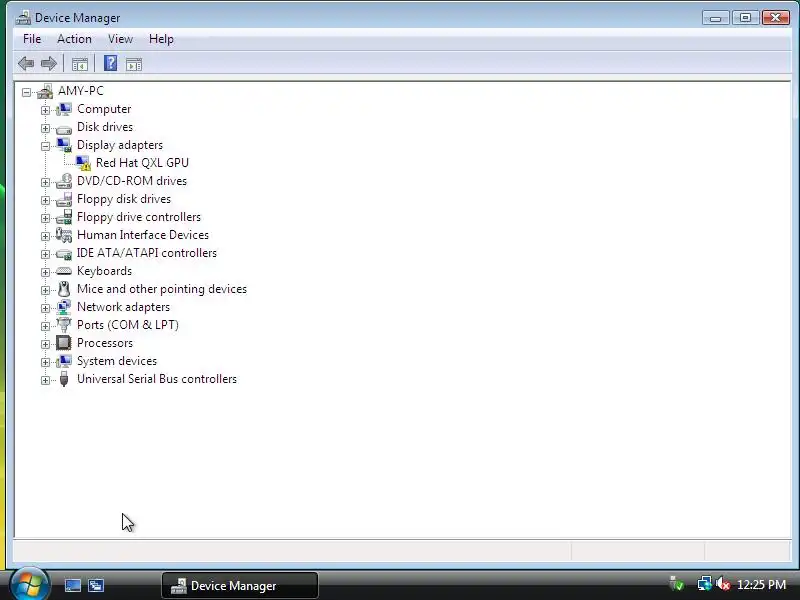800x600 pixels.
Task: Expand the Computer category
Action: coord(45,110)
